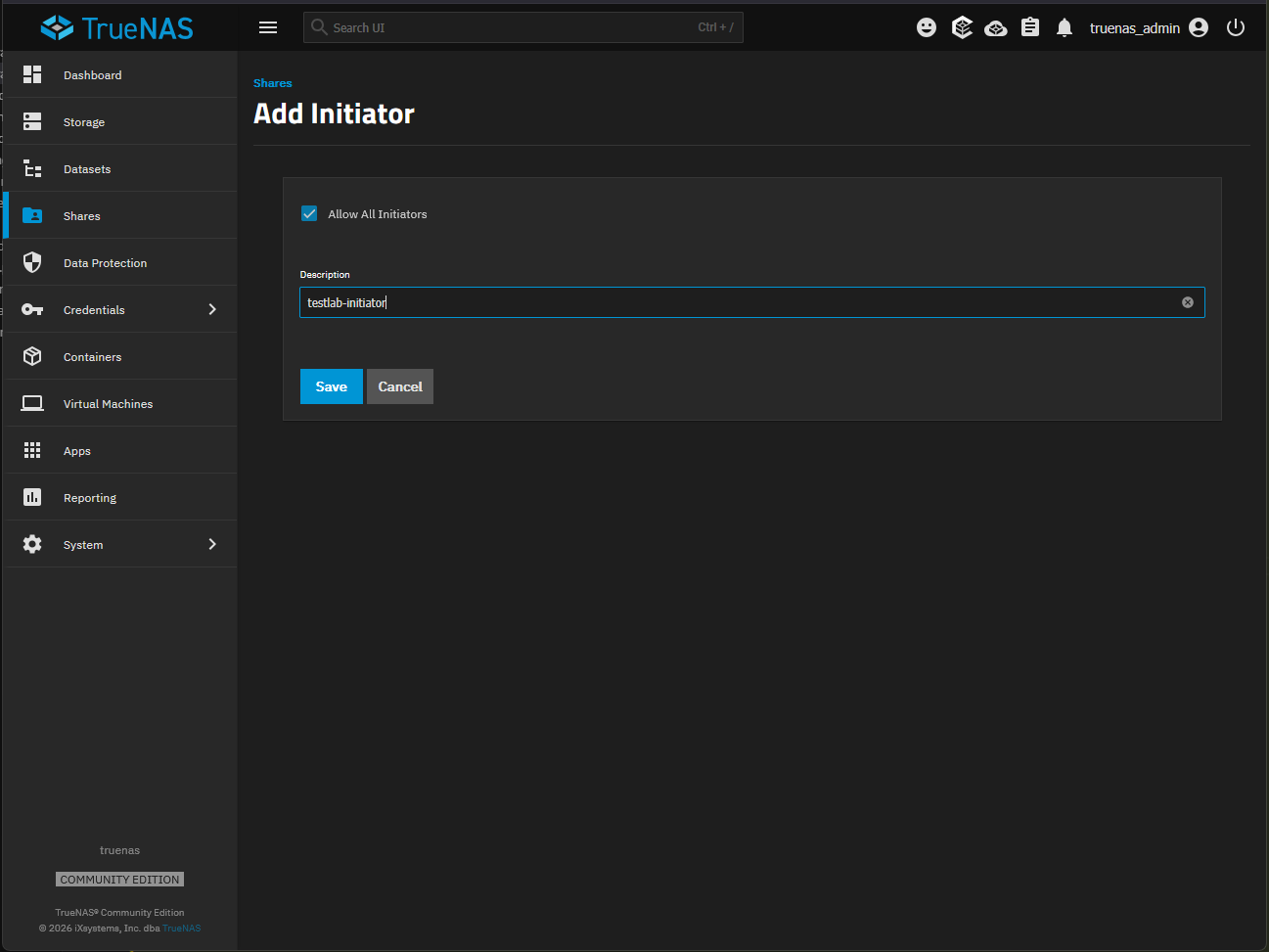Click the Data Protection shield icon
The image size is (1269, 952).
point(32,262)
